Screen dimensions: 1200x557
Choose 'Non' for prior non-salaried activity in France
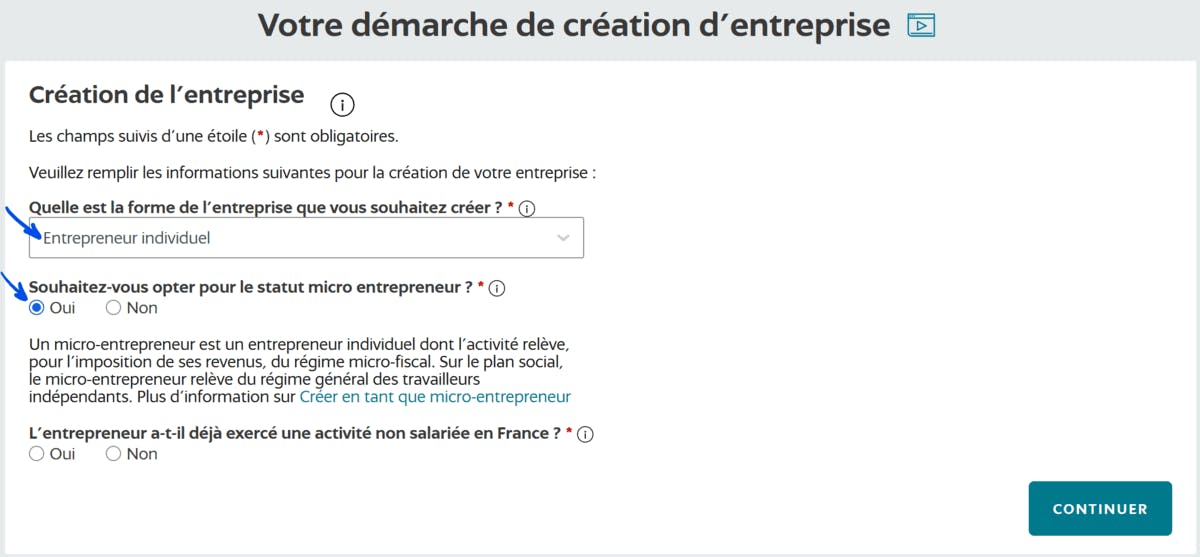pos(113,454)
